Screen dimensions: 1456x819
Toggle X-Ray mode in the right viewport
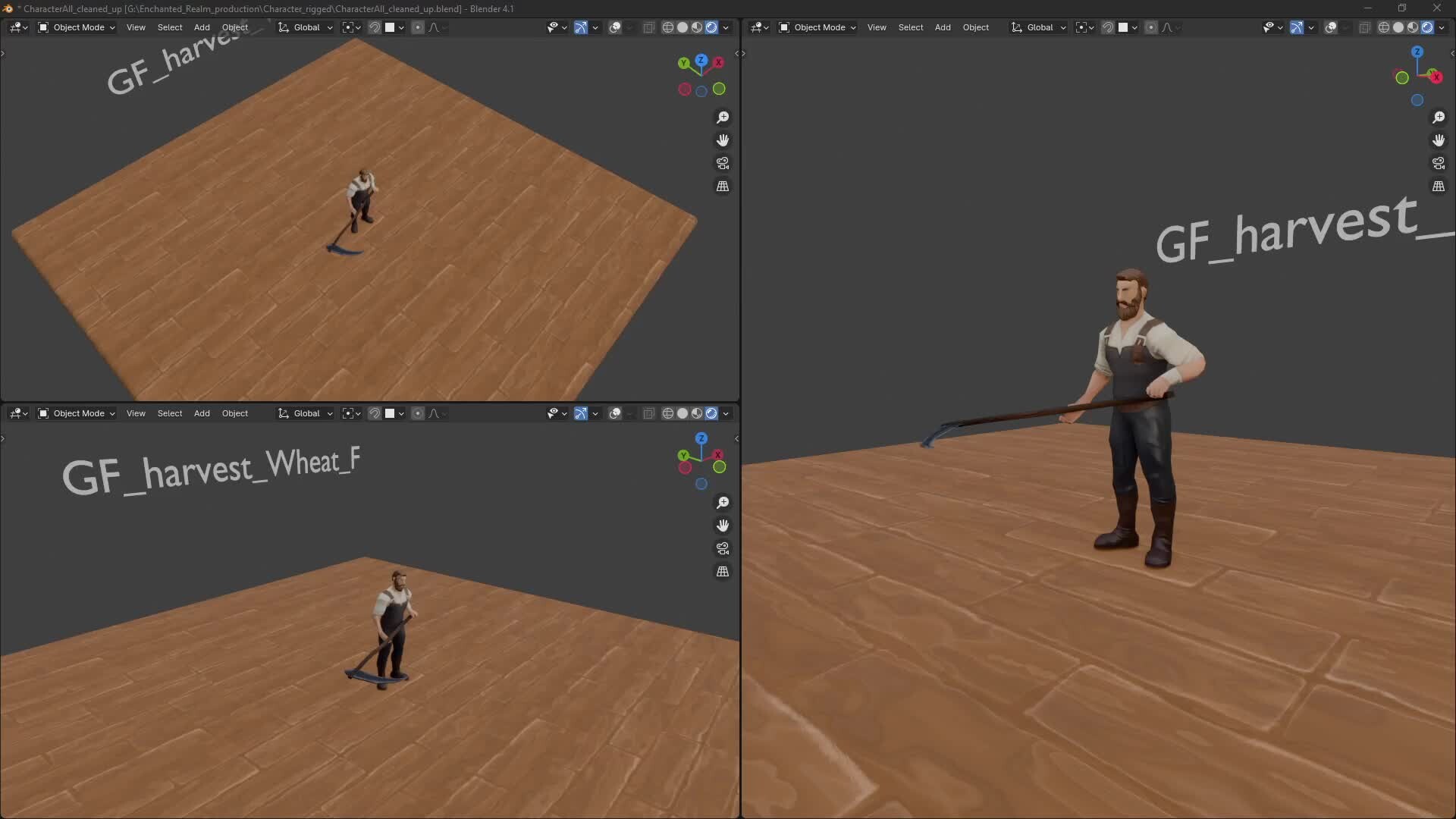(1365, 27)
